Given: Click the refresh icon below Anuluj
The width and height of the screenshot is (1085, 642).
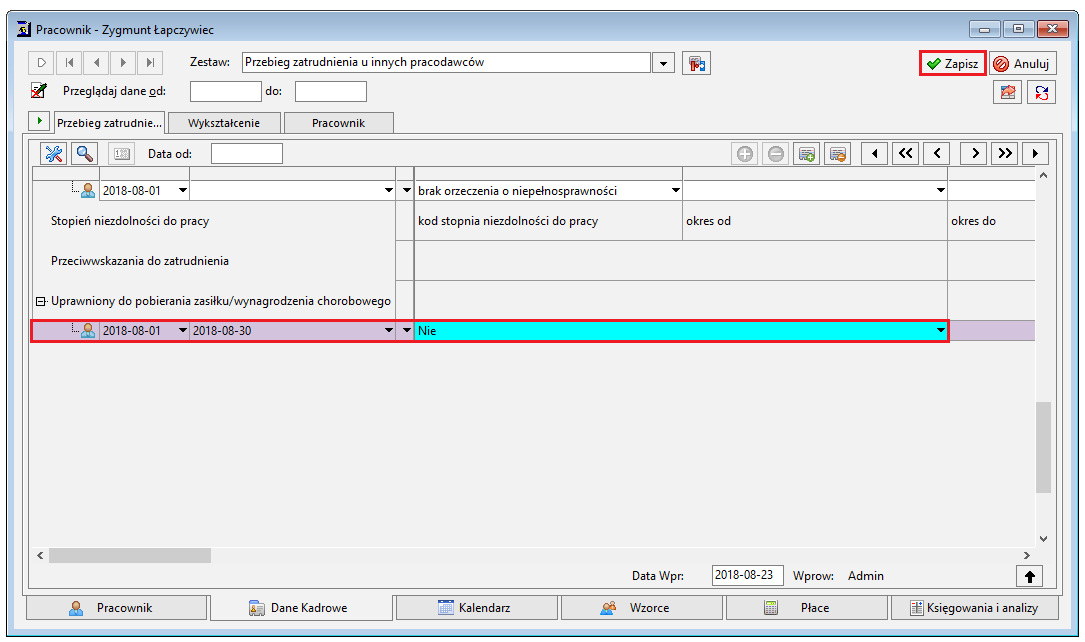Looking at the screenshot, I should [x=1041, y=91].
